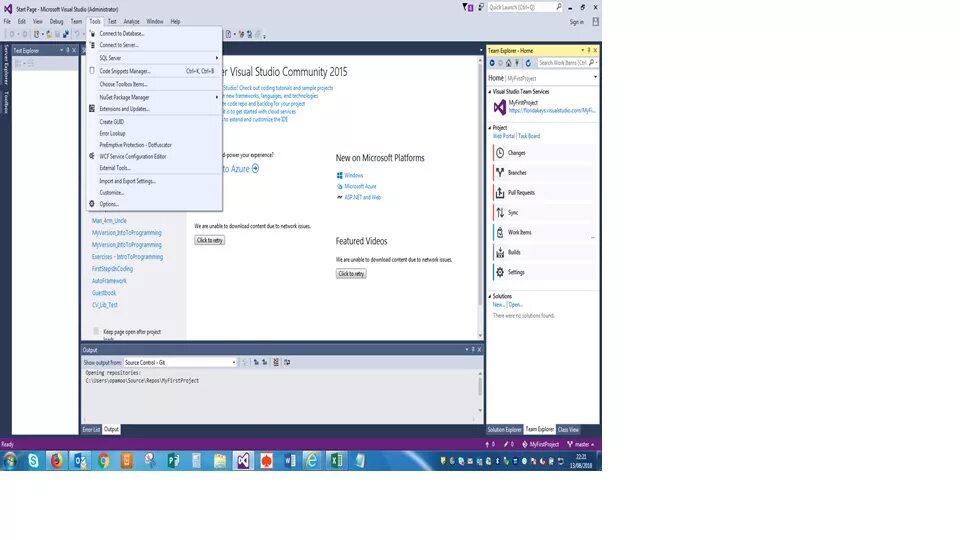Collapse the Visual Studio Team Services section

click(x=490, y=92)
